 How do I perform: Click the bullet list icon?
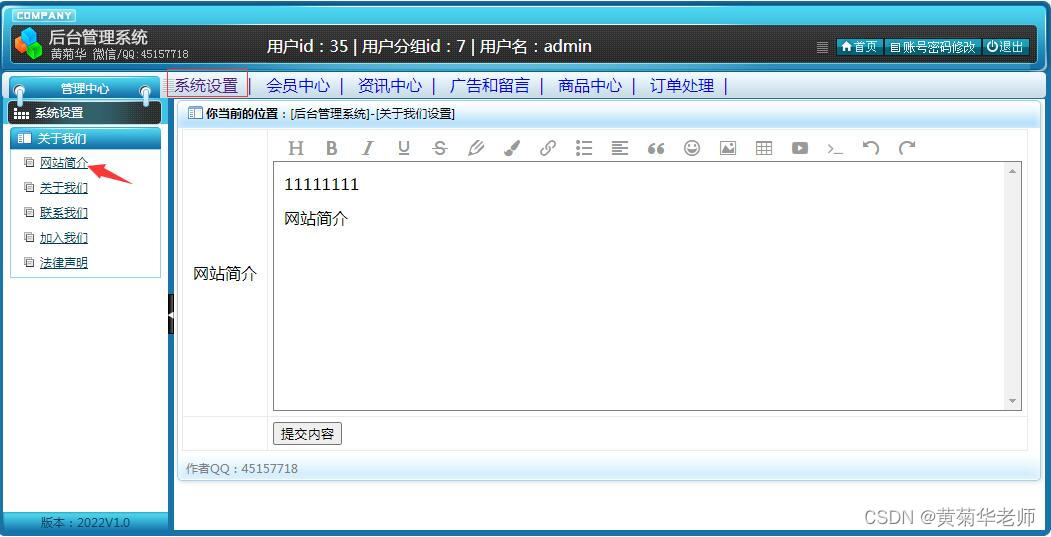(584, 148)
